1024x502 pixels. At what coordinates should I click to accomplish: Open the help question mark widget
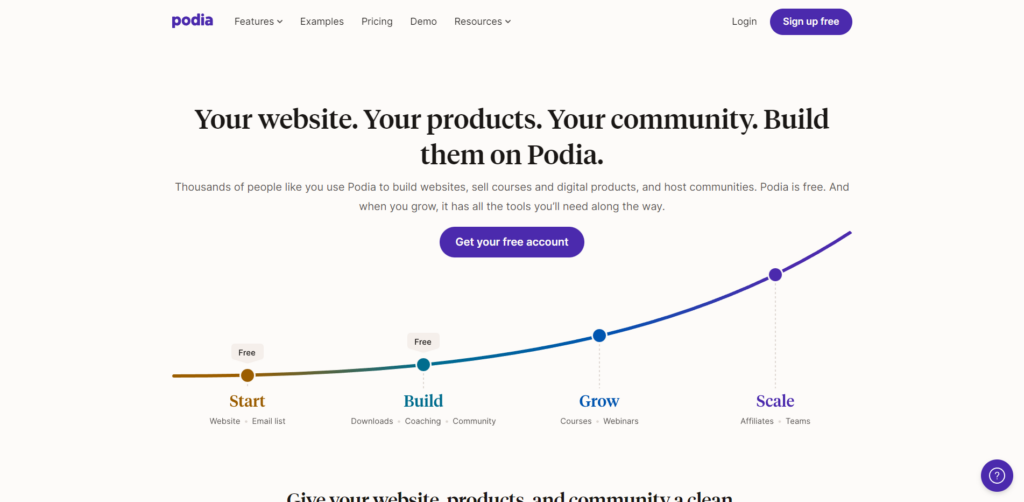pyautogui.click(x=997, y=475)
